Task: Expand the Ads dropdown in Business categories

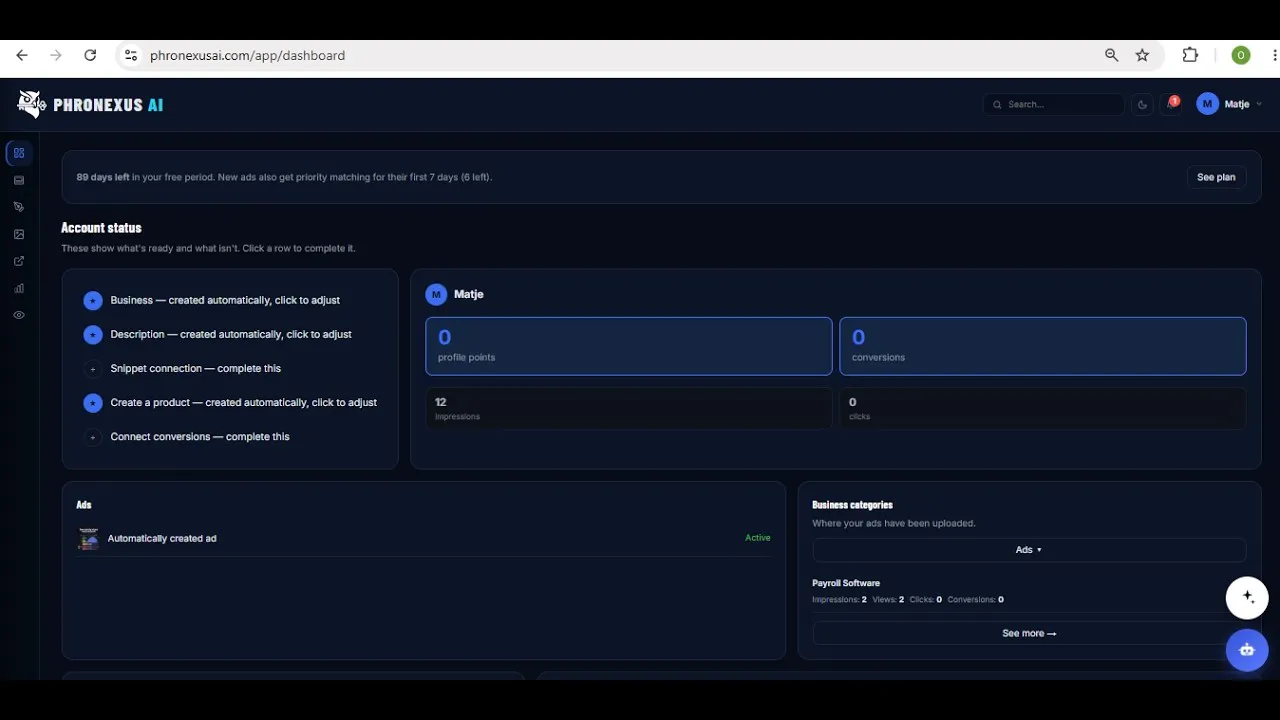Action: (x=1029, y=550)
